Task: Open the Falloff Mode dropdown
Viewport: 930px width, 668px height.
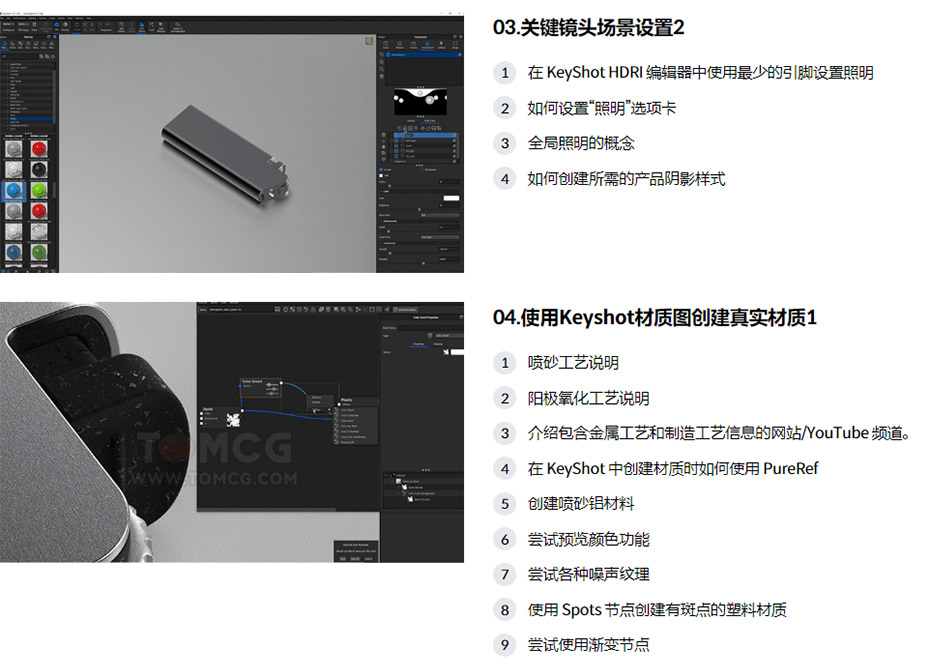Action: [x=439, y=237]
